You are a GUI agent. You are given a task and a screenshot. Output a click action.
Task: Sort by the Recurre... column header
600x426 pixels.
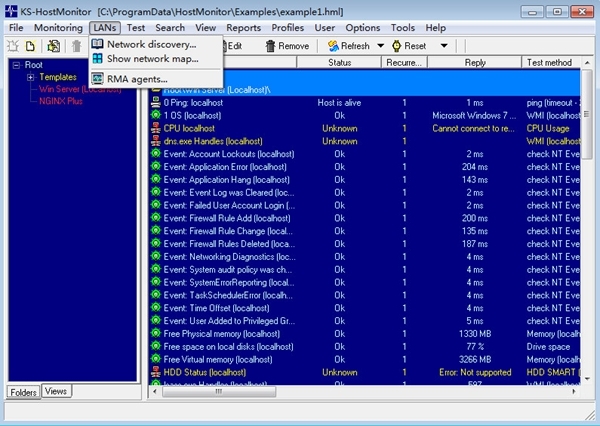tap(404, 62)
